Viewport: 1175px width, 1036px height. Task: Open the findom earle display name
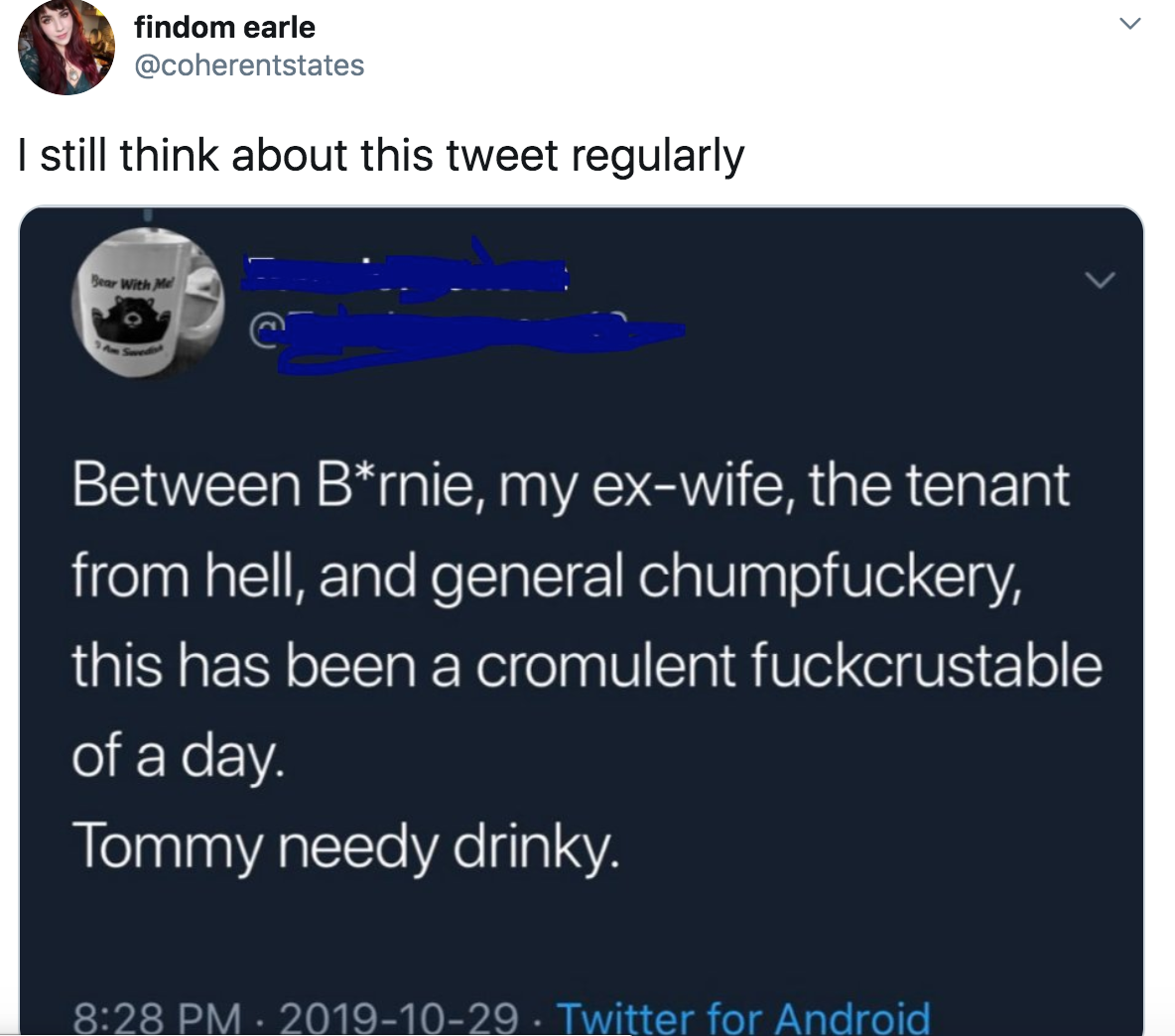tap(224, 27)
